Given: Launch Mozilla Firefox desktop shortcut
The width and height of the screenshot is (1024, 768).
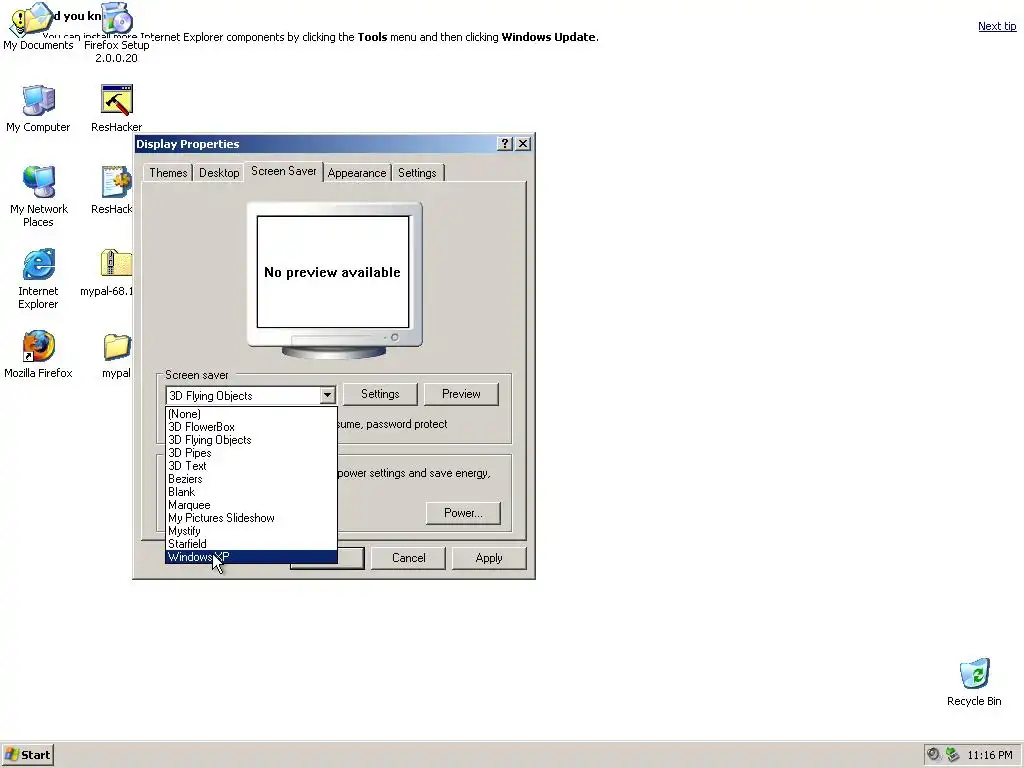Looking at the screenshot, I should pyautogui.click(x=38, y=355).
